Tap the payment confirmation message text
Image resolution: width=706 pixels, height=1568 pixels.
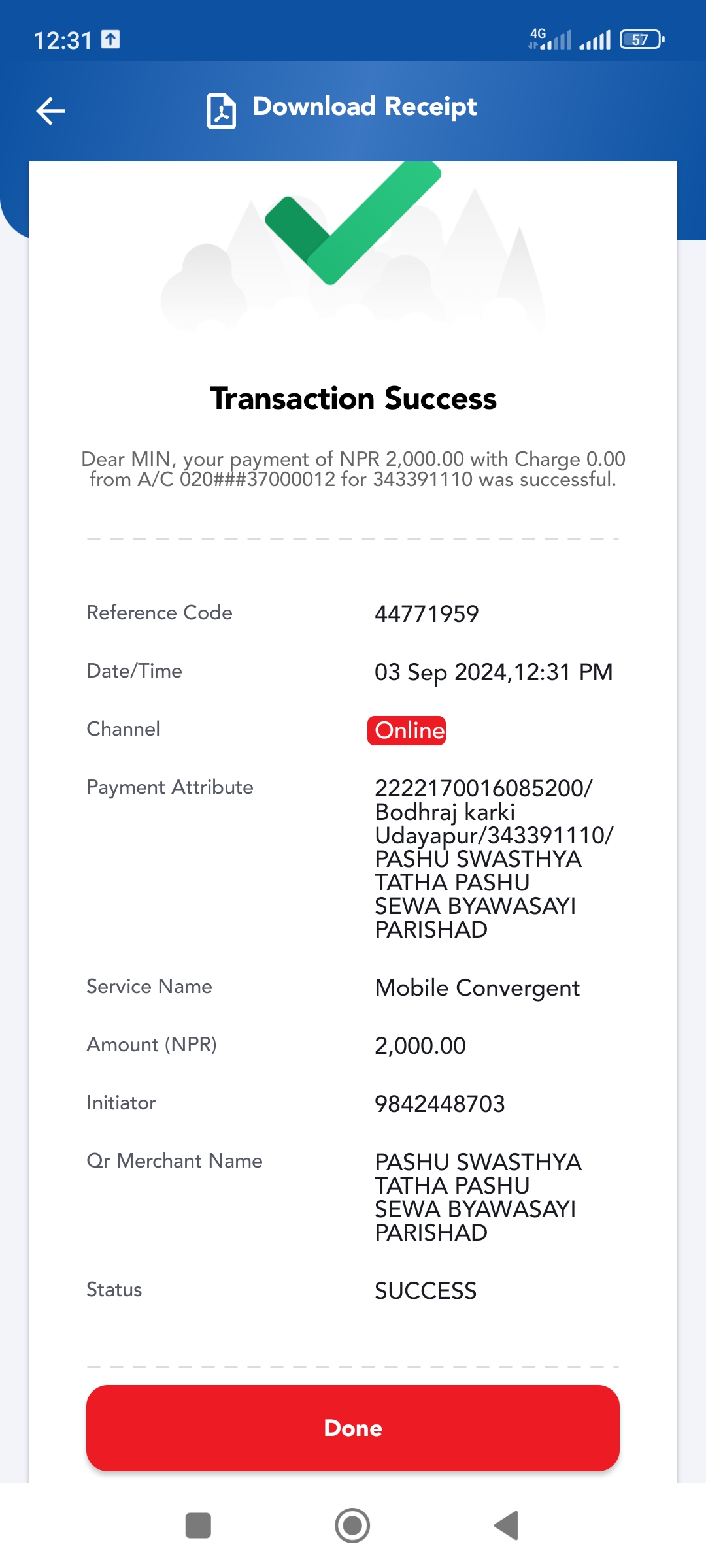tap(353, 469)
